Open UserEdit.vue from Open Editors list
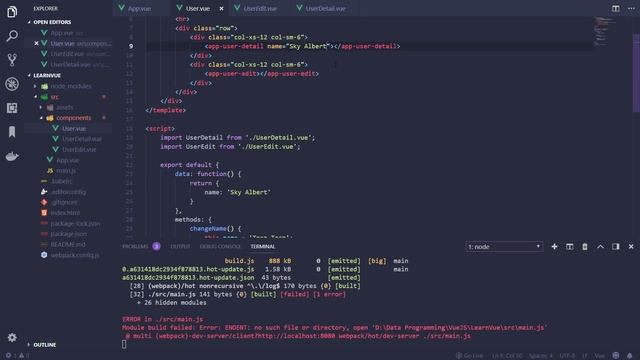This screenshot has width=640, height=360. click(67, 54)
